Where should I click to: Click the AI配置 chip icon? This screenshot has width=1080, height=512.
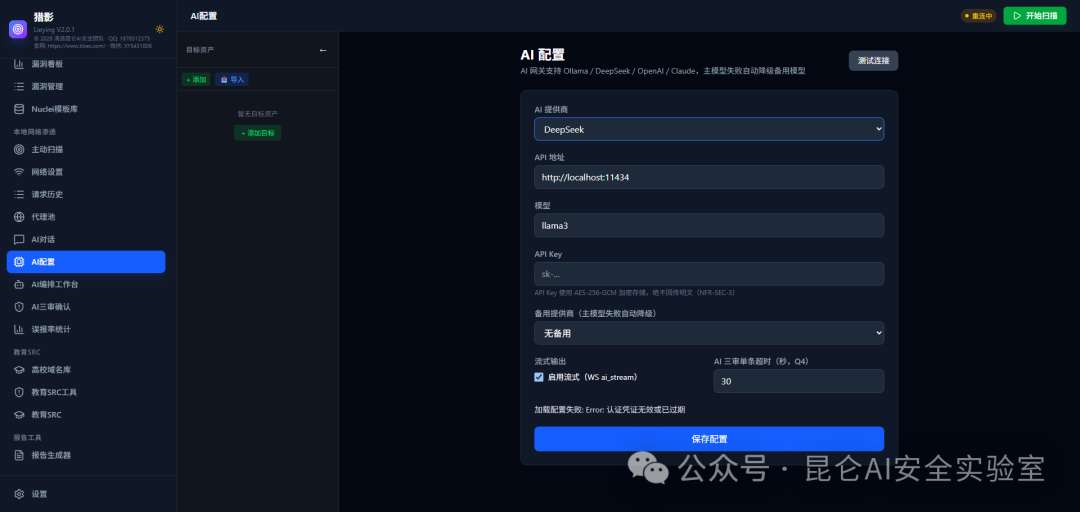point(19,262)
